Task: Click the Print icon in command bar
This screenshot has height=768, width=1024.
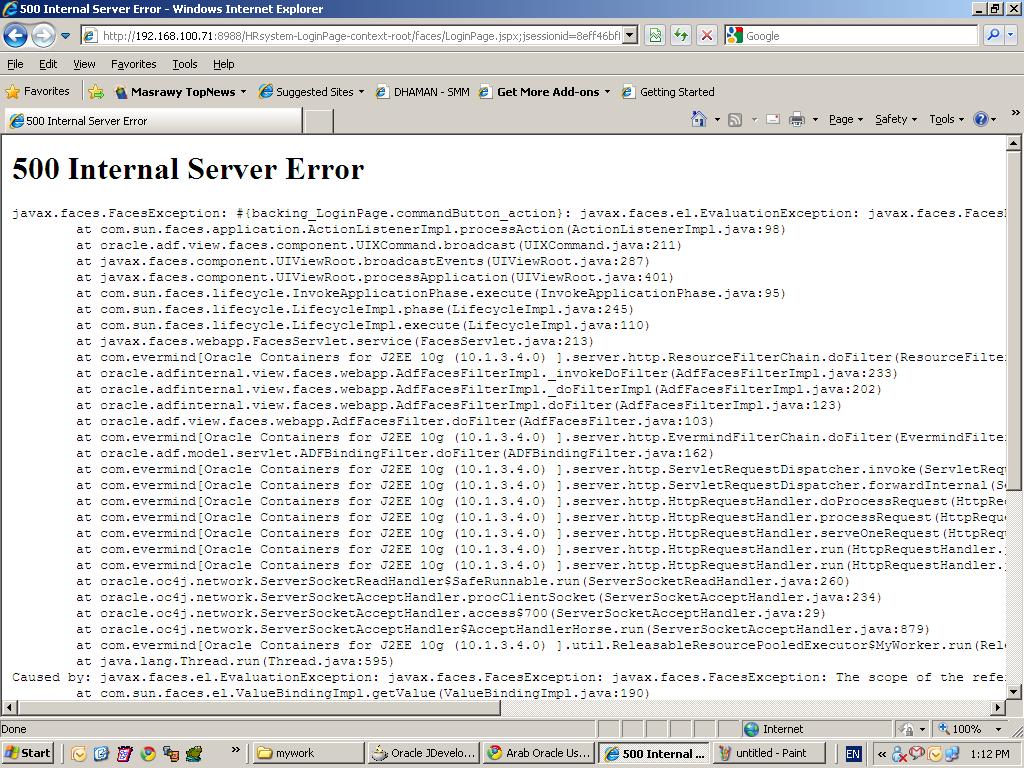Action: (797, 119)
